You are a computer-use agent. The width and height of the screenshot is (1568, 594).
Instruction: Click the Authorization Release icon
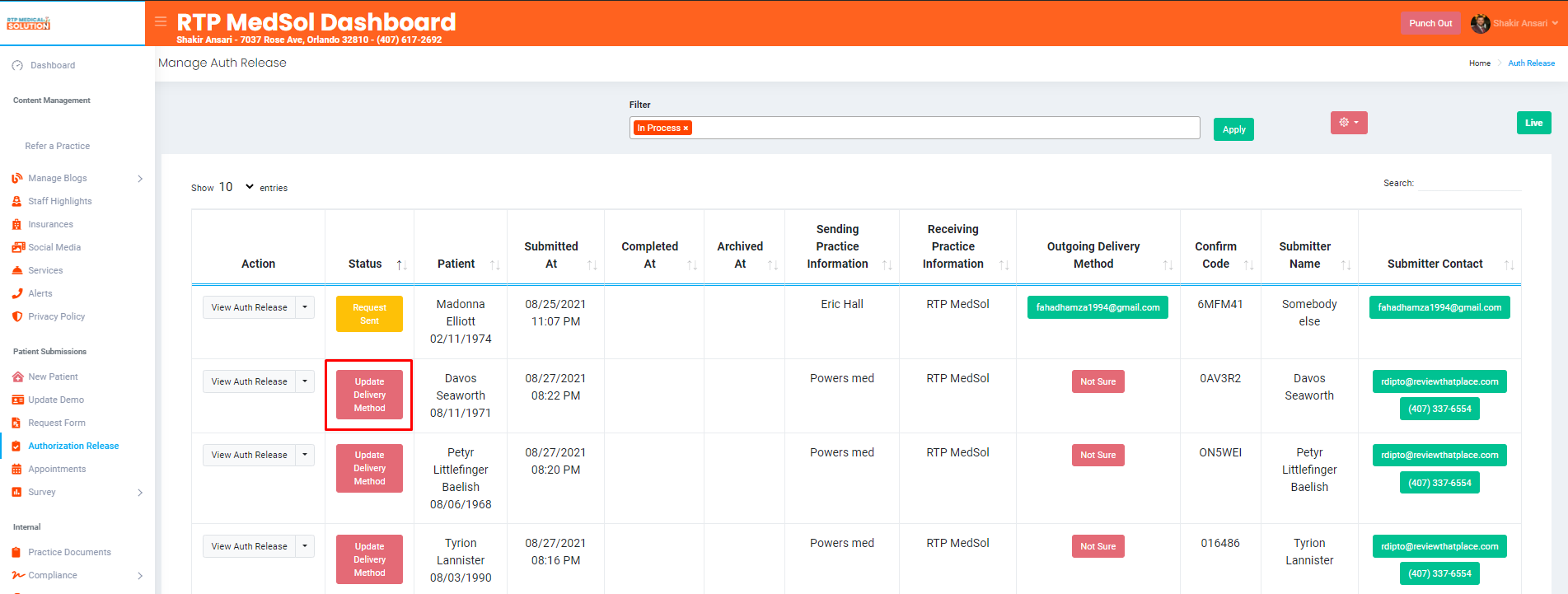(16, 446)
